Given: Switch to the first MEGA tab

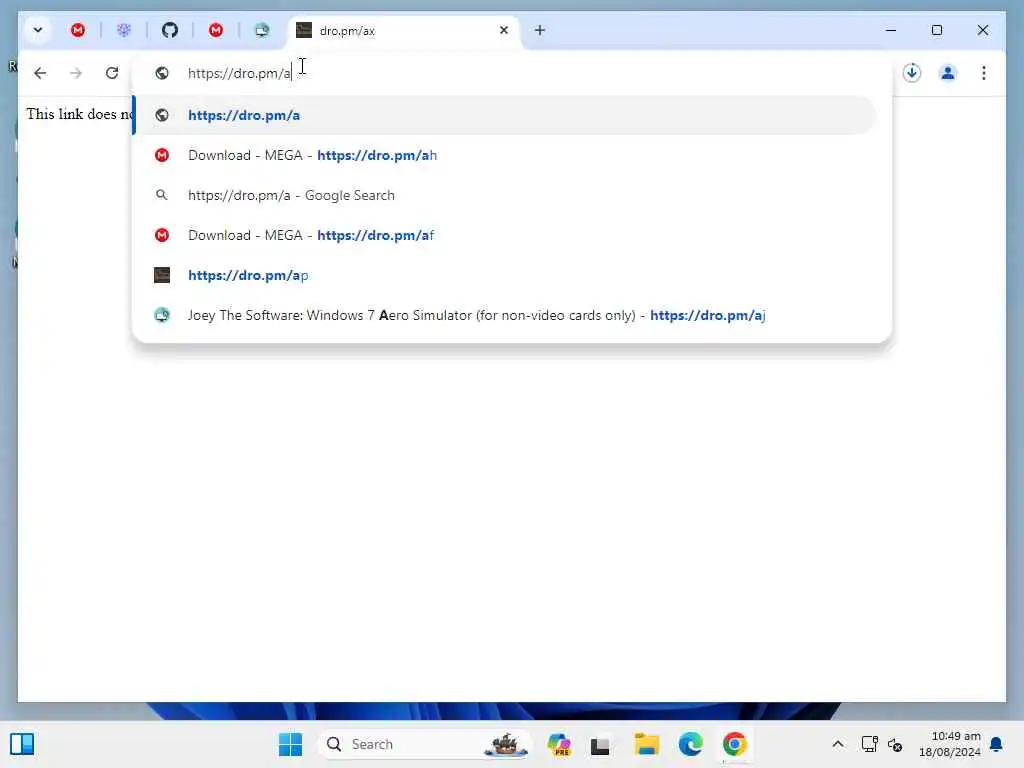Looking at the screenshot, I should (x=78, y=30).
